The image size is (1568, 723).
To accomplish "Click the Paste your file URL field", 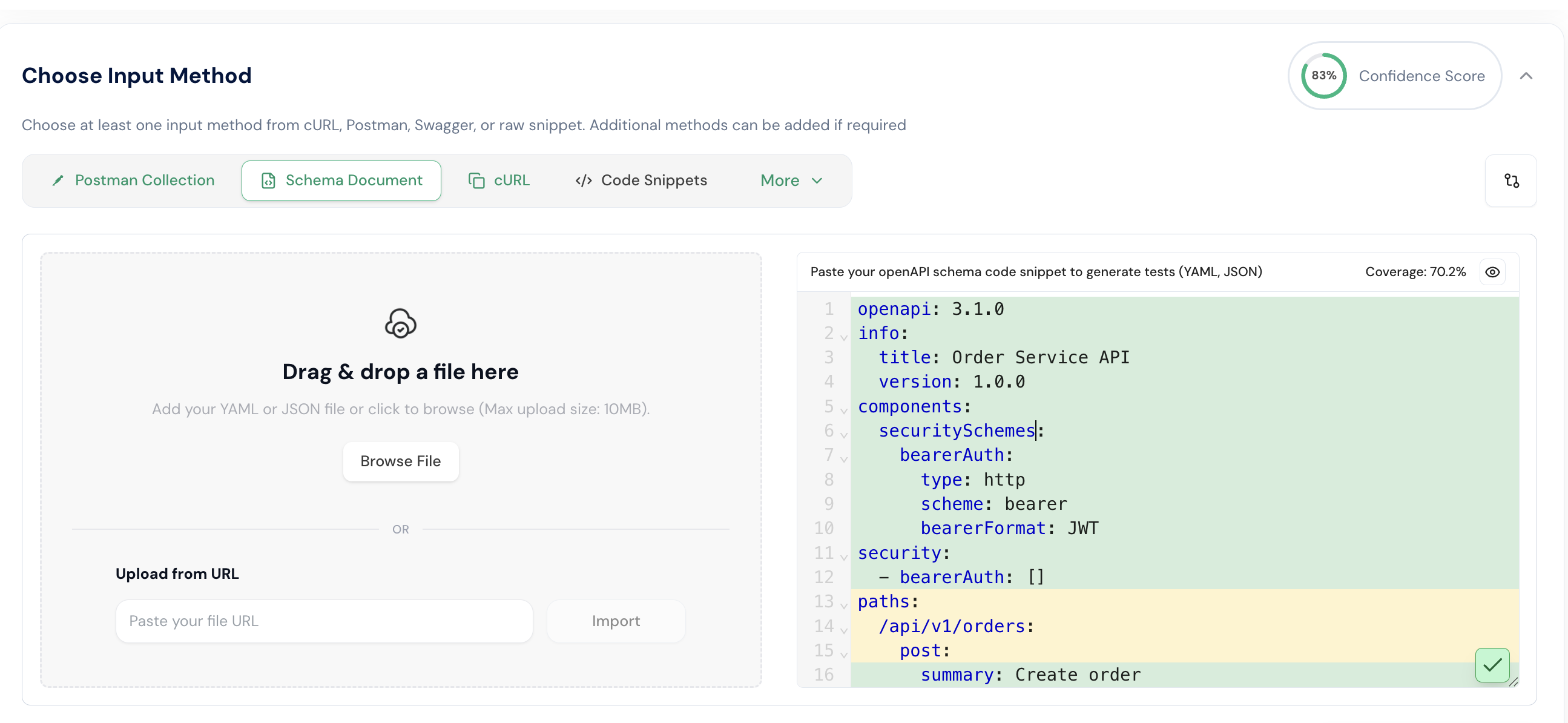I will (x=324, y=621).
